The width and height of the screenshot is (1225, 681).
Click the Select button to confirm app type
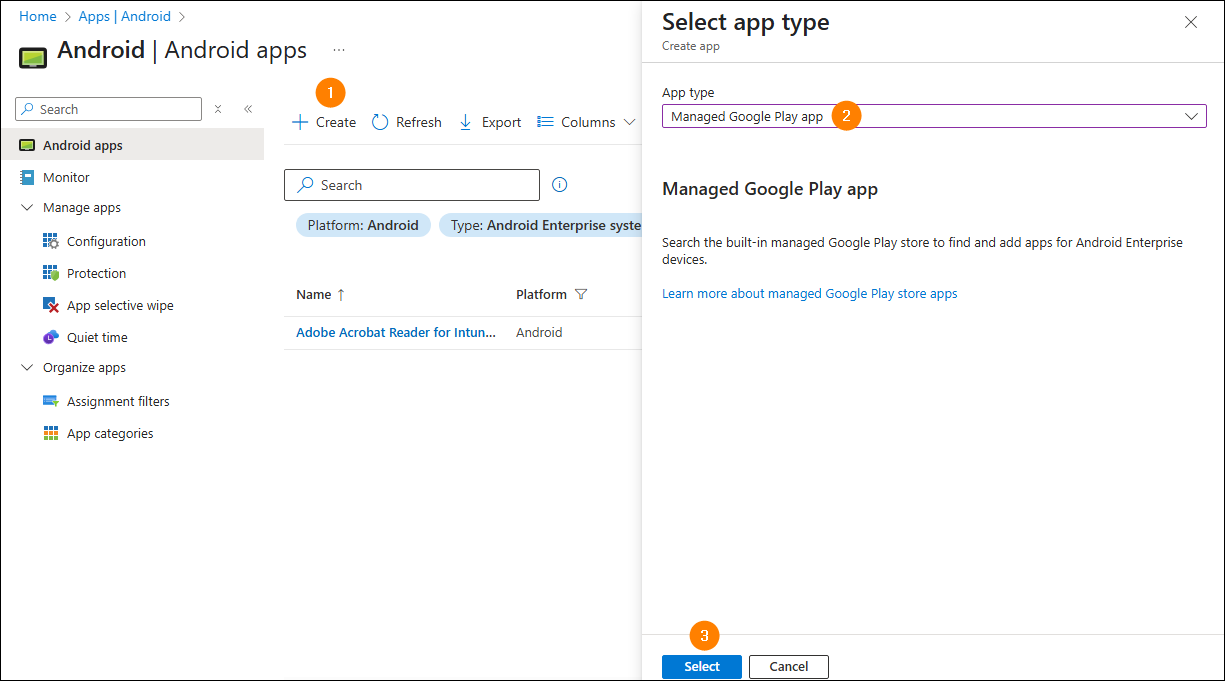pyautogui.click(x=701, y=666)
